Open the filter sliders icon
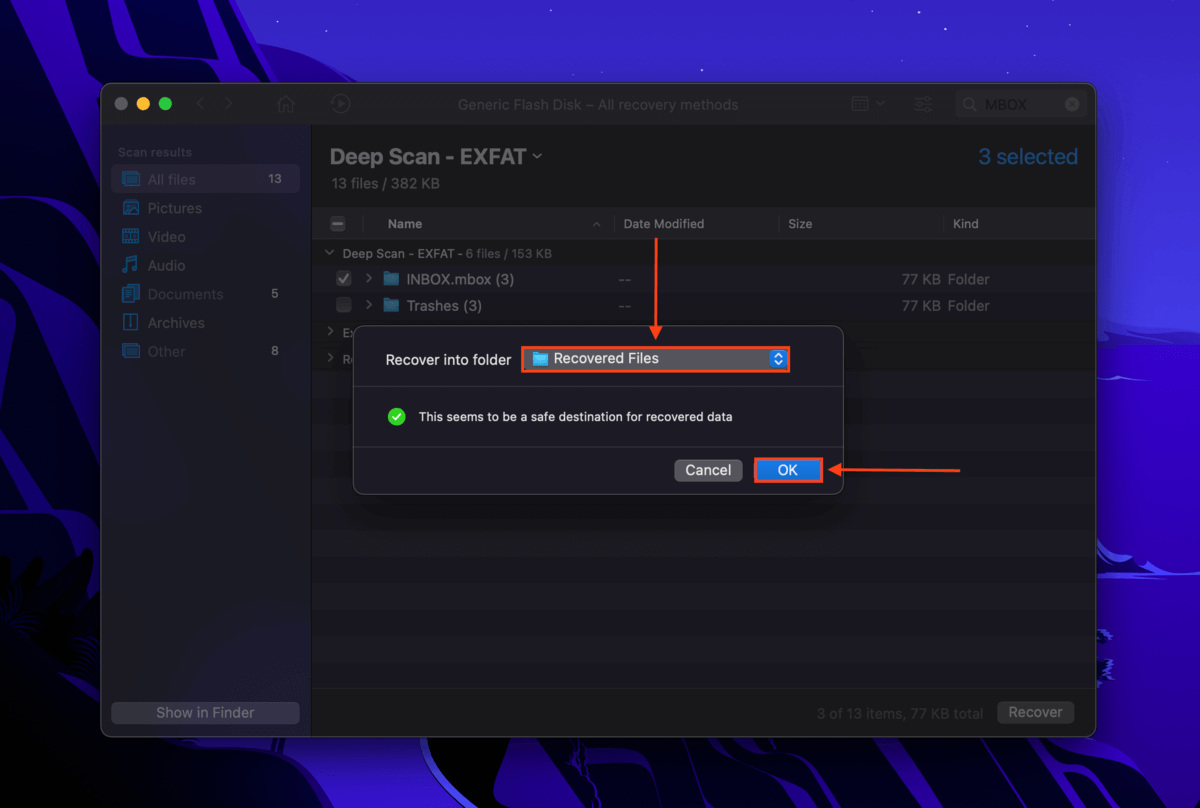Screen dimensions: 1200x808 coord(923,104)
